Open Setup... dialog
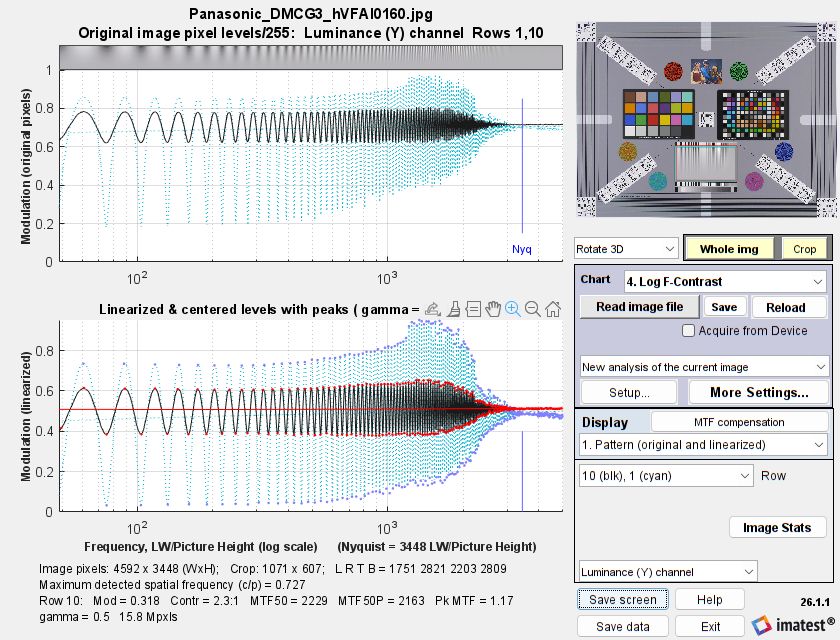This screenshot has width=840, height=640. pyautogui.click(x=629, y=393)
